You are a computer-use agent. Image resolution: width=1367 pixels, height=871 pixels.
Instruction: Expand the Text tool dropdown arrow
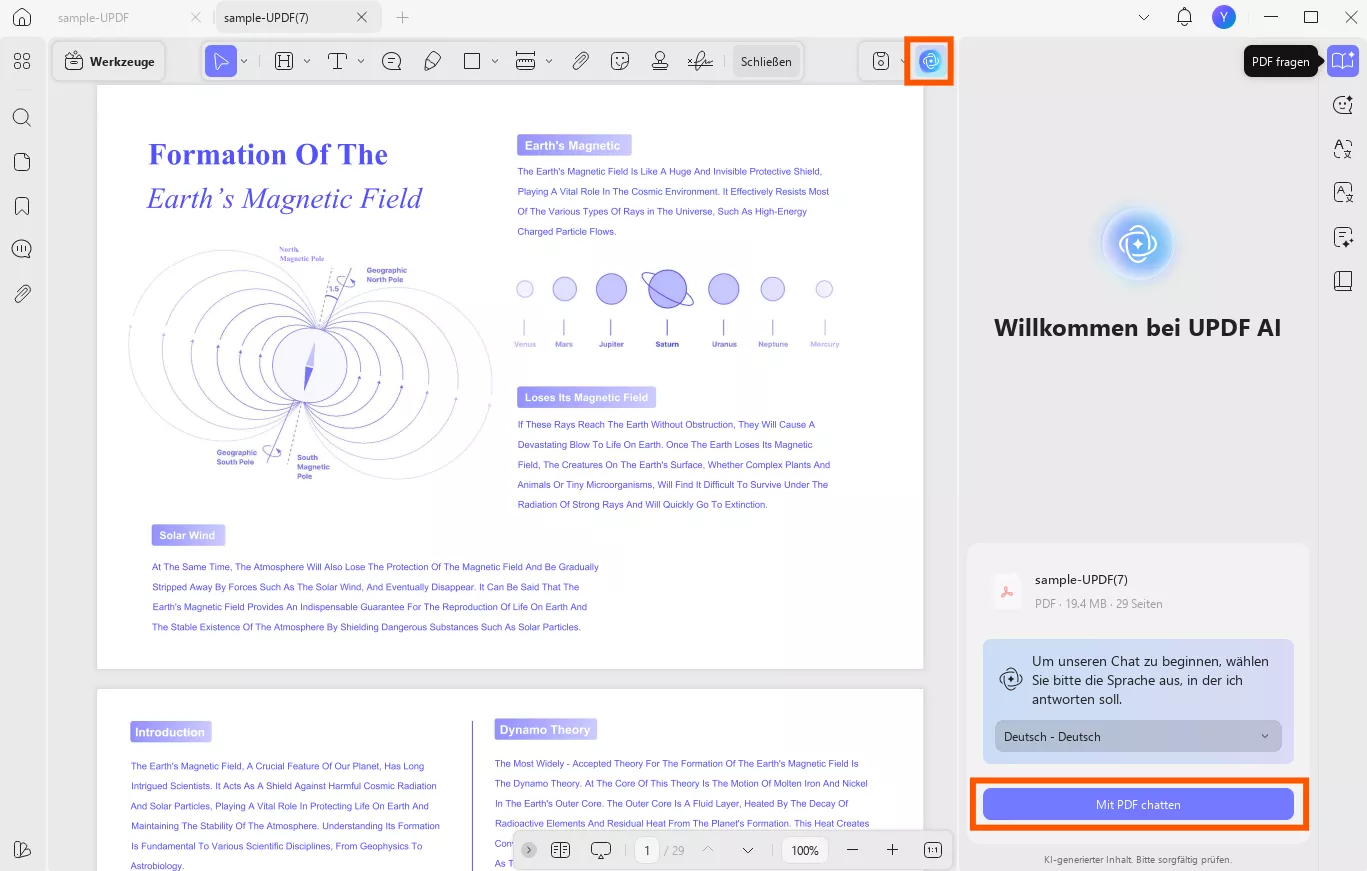[x=361, y=61]
